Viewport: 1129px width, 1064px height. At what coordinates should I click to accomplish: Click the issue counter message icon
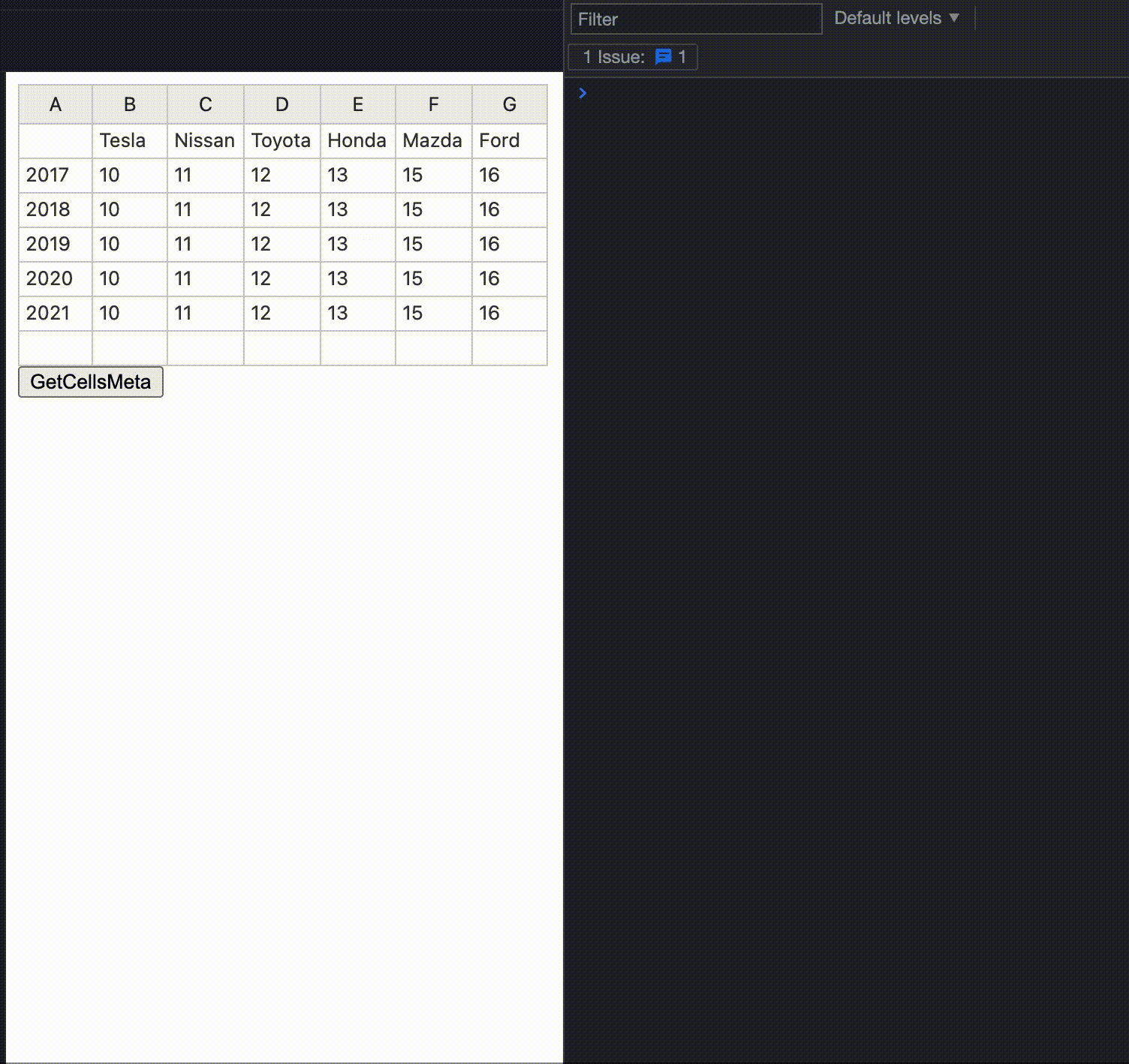664,57
